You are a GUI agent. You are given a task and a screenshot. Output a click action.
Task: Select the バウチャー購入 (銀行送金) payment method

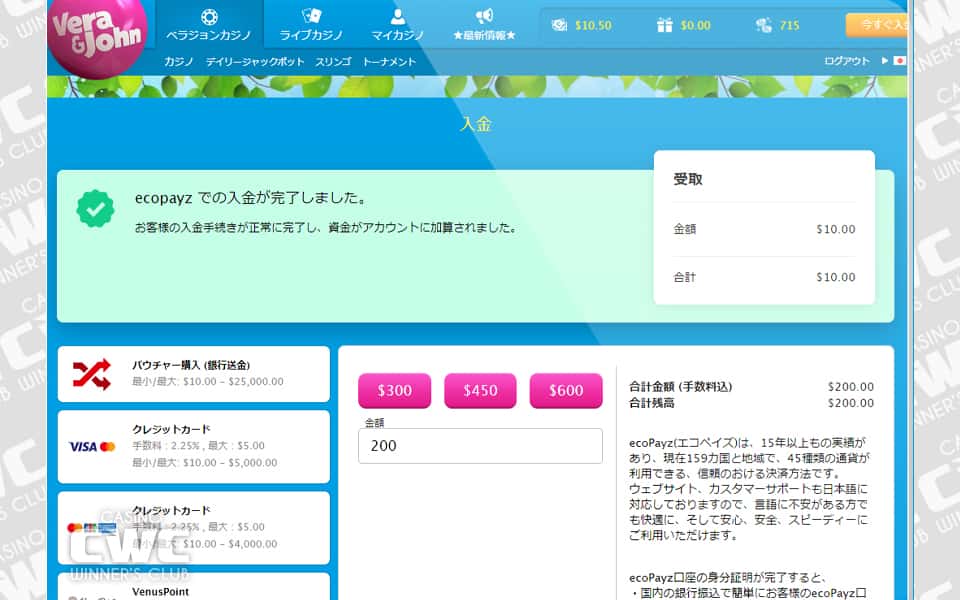[x=193, y=373]
